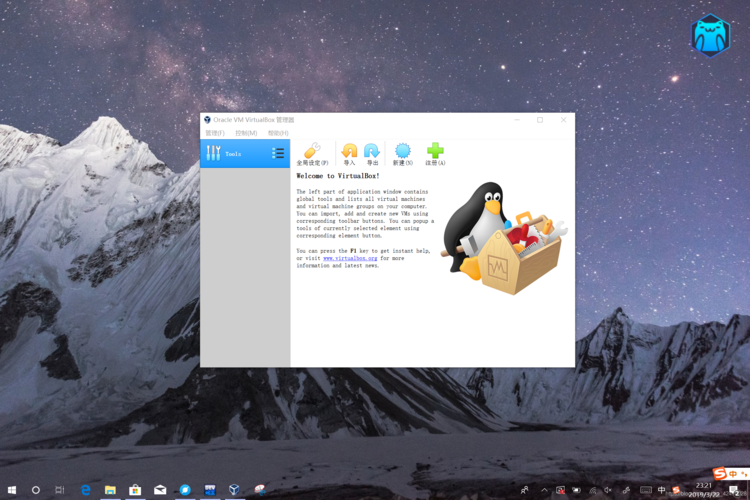Open File Explorer from taskbar

pyautogui.click(x=110, y=490)
